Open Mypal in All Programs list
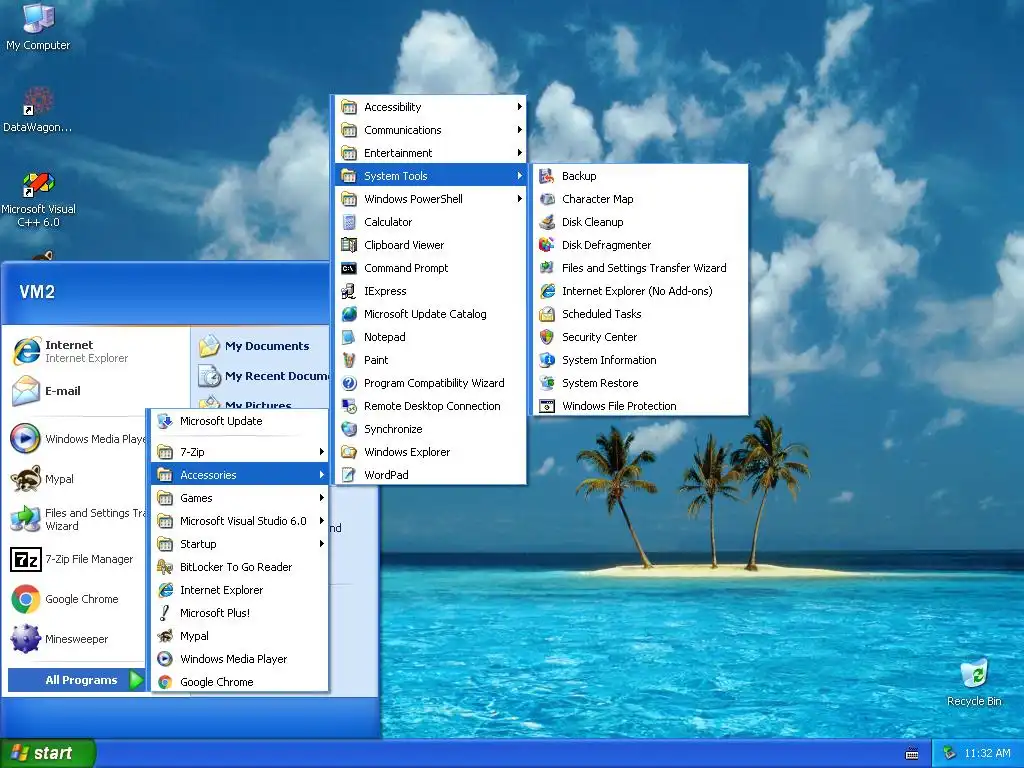This screenshot has width=1024, height=768. (x=240, y=636)
